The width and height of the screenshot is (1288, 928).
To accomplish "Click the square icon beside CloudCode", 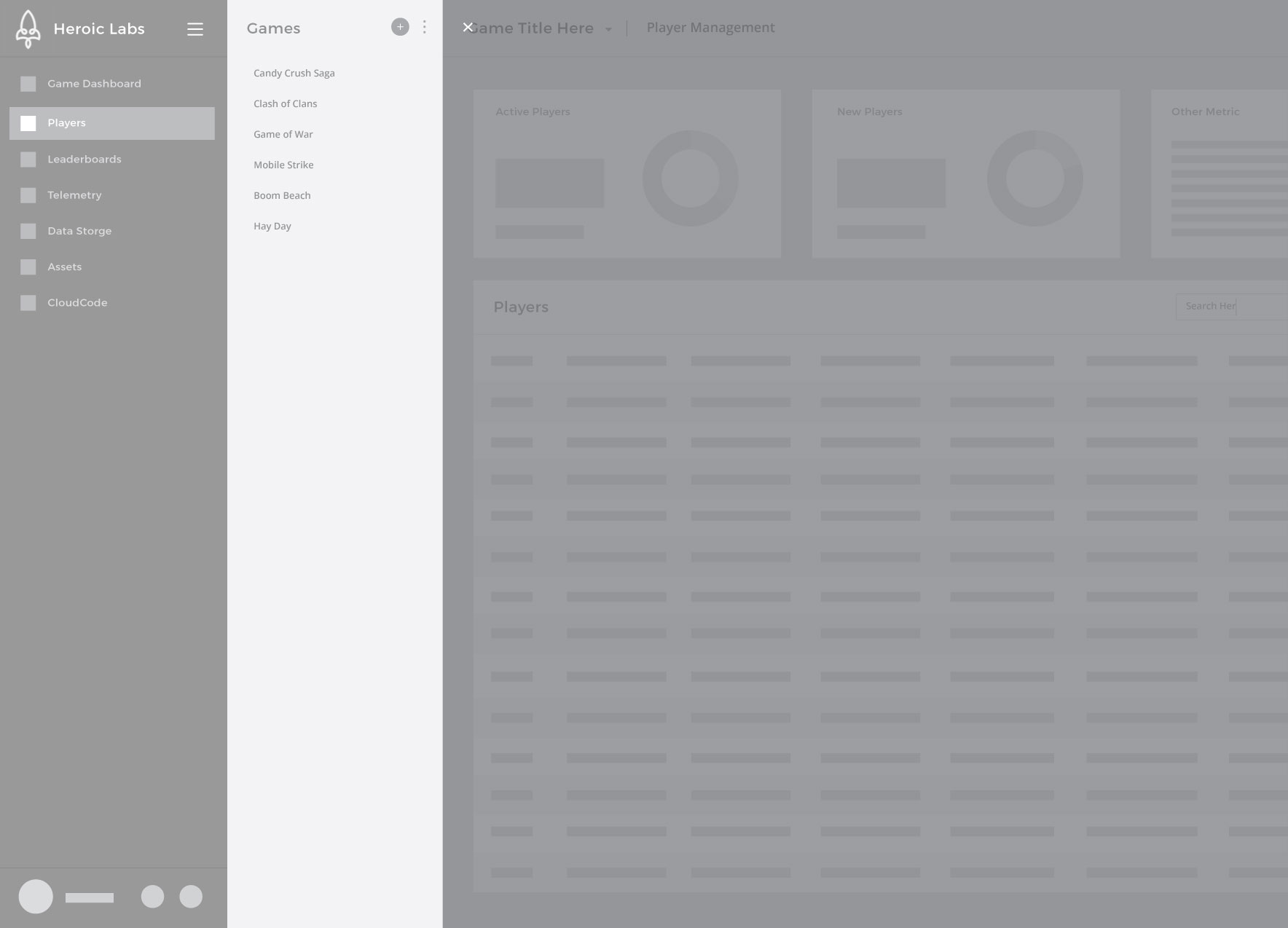I will 28,303.
